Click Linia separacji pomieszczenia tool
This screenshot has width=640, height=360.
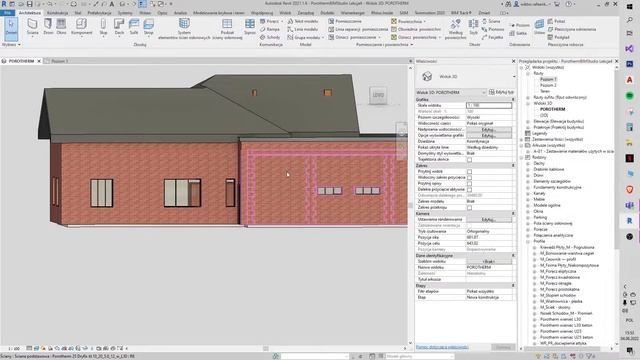358,29
